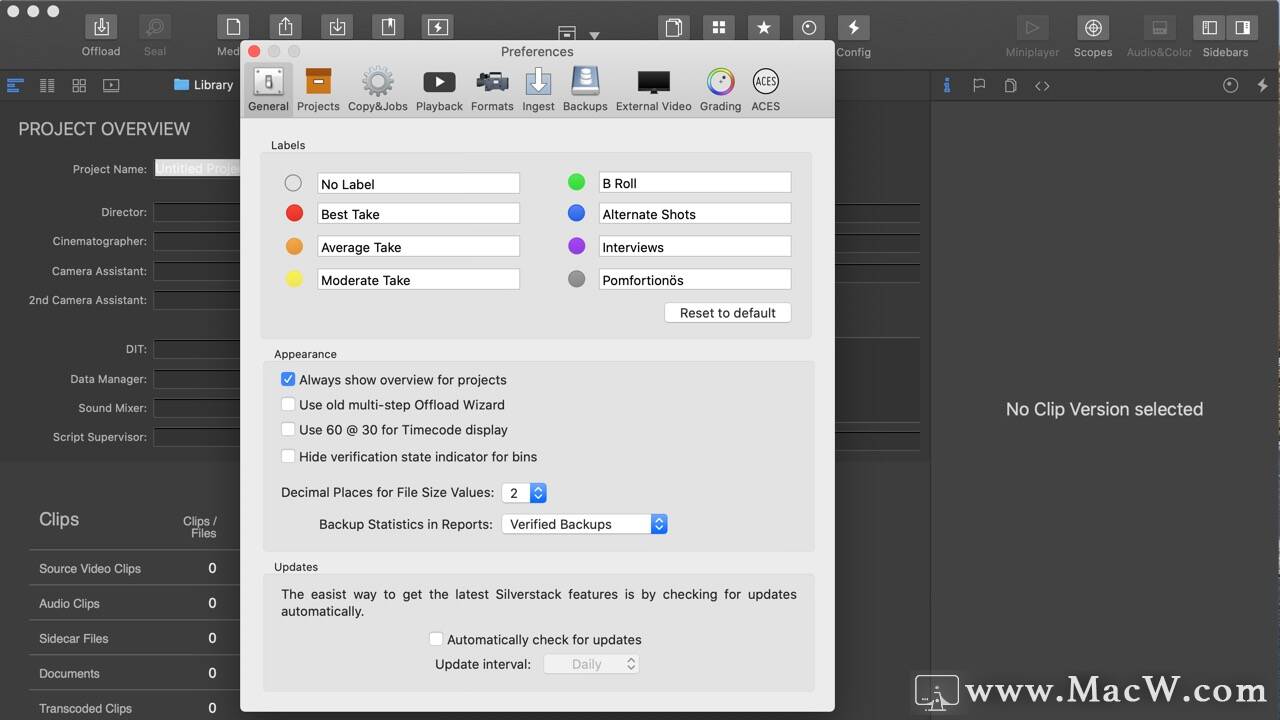Click the Project Name field in overview
The image size is (1280, 720).
197,169
